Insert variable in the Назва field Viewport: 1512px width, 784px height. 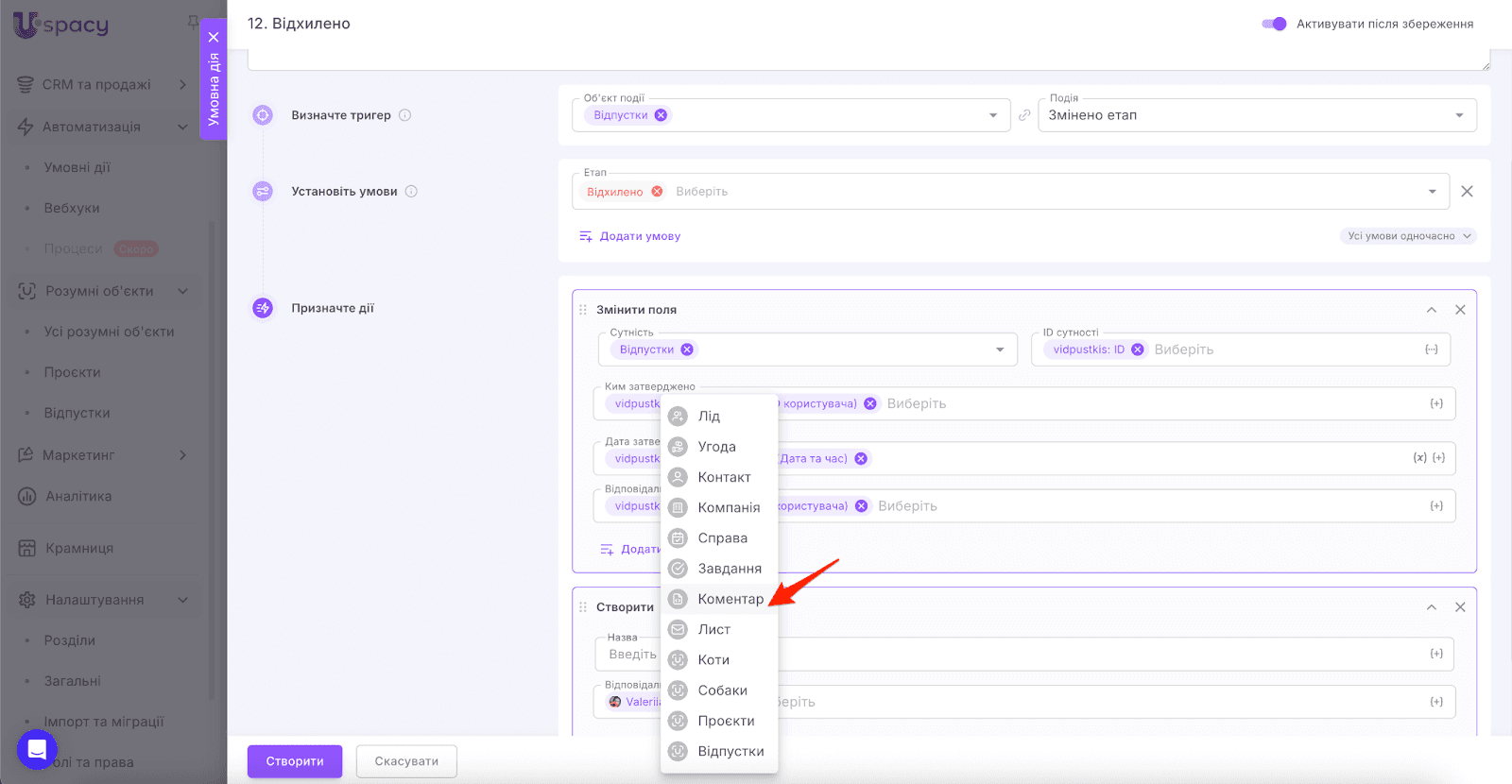pyautogui.click(x=1436, y=654)
